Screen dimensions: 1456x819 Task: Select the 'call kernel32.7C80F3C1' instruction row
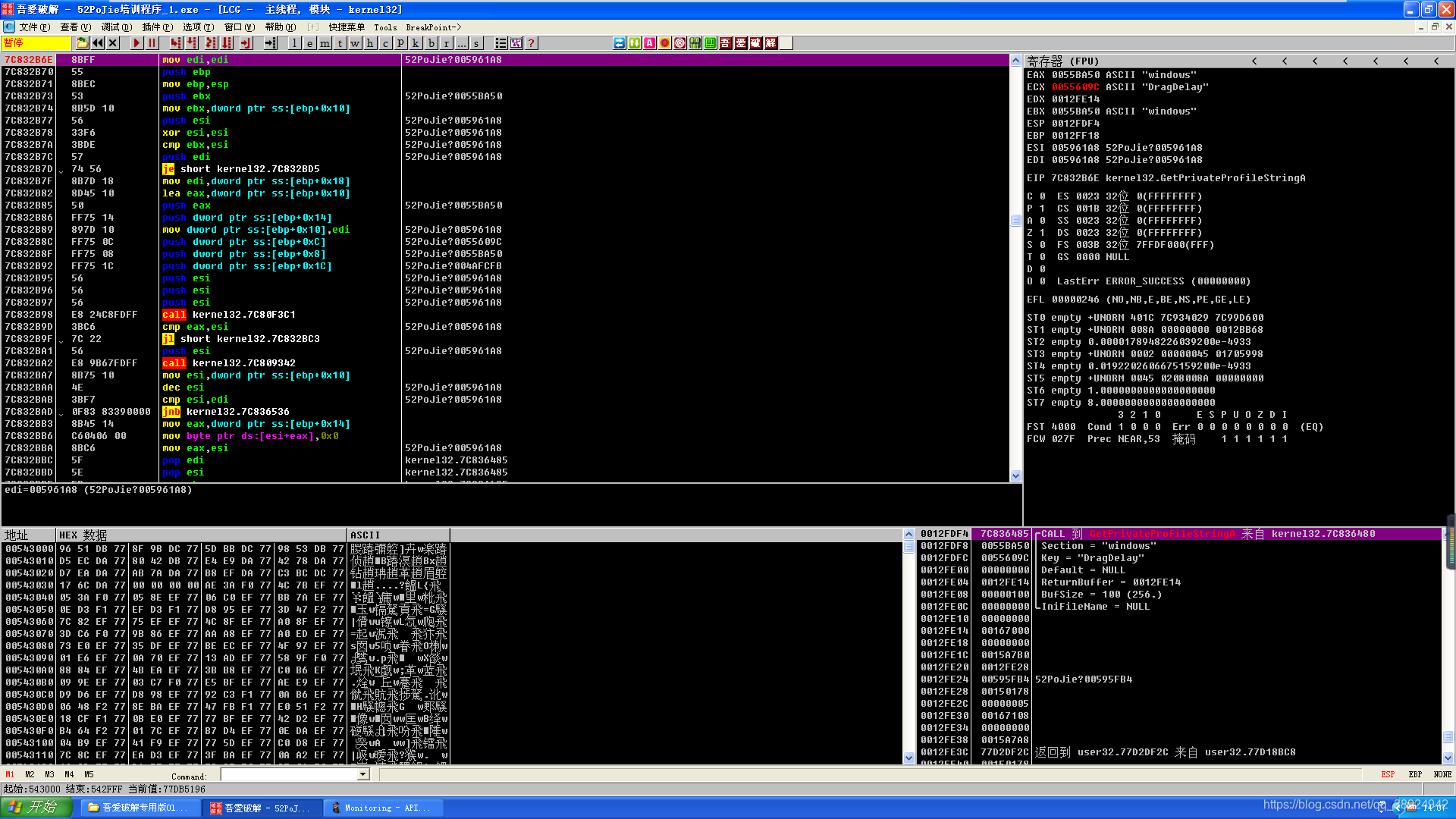pos(505,314)
